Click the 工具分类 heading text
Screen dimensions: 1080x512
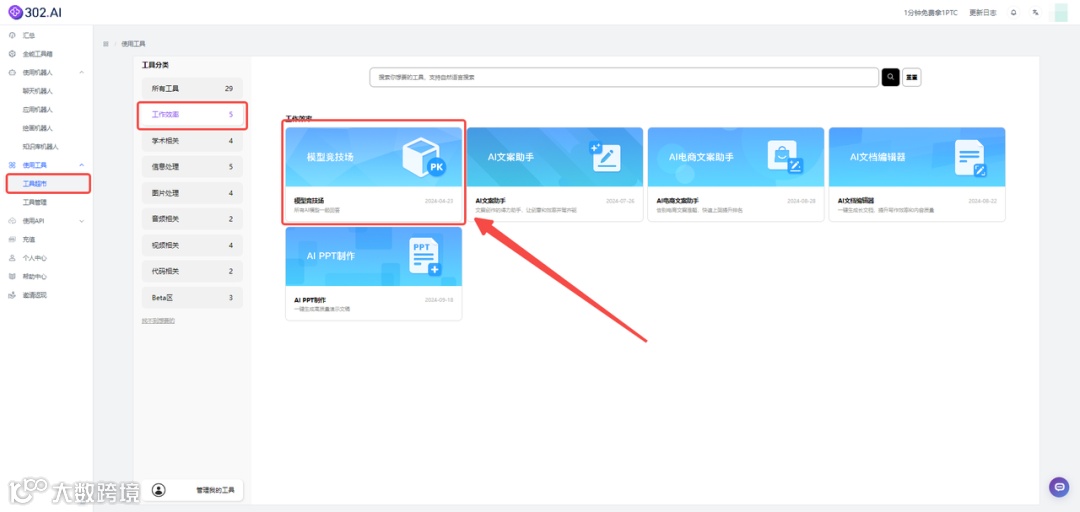(x=155, y=65)
